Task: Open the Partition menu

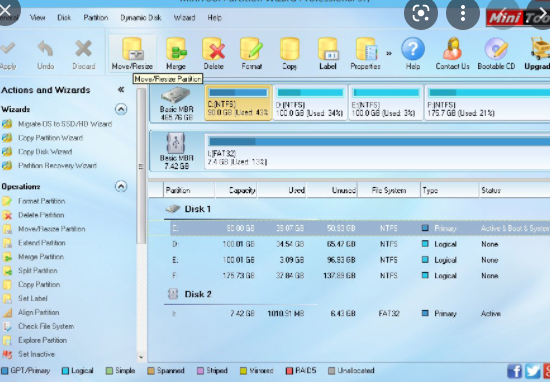Action: coord(96,18)
